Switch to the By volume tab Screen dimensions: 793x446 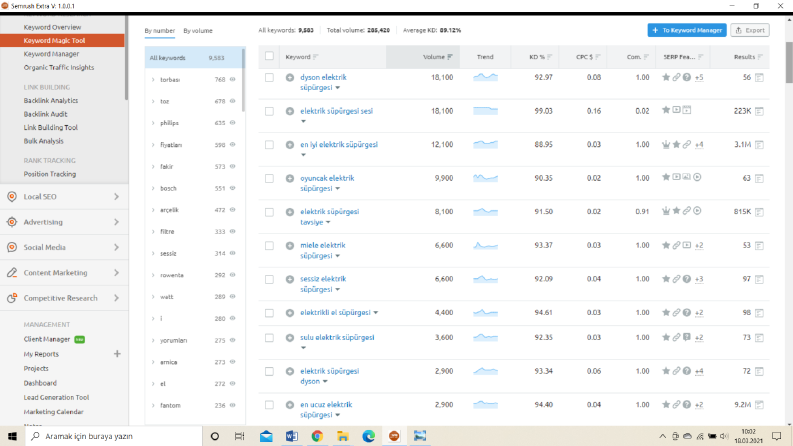(x=198, y=31)
